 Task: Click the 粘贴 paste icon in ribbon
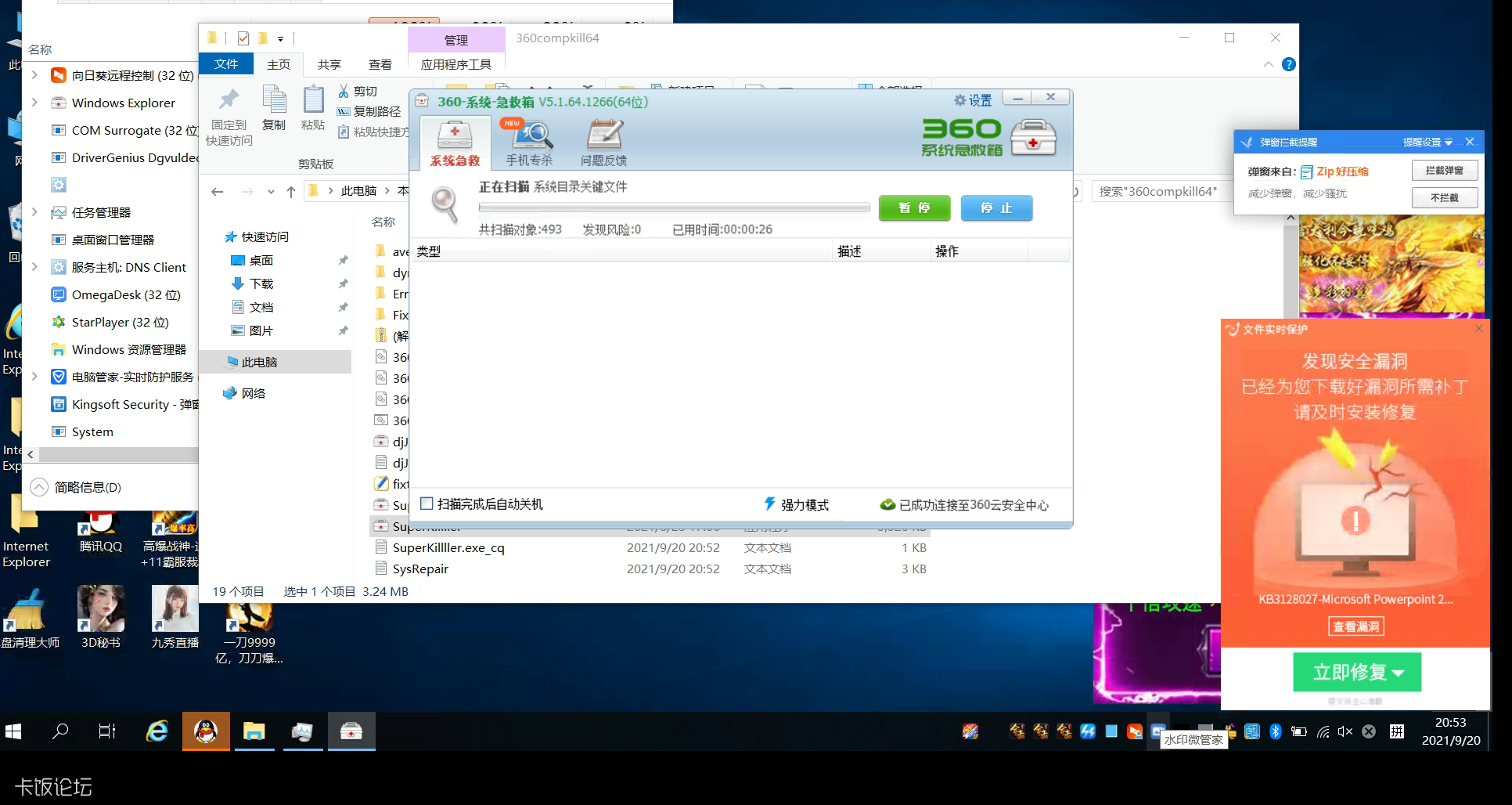313,99
